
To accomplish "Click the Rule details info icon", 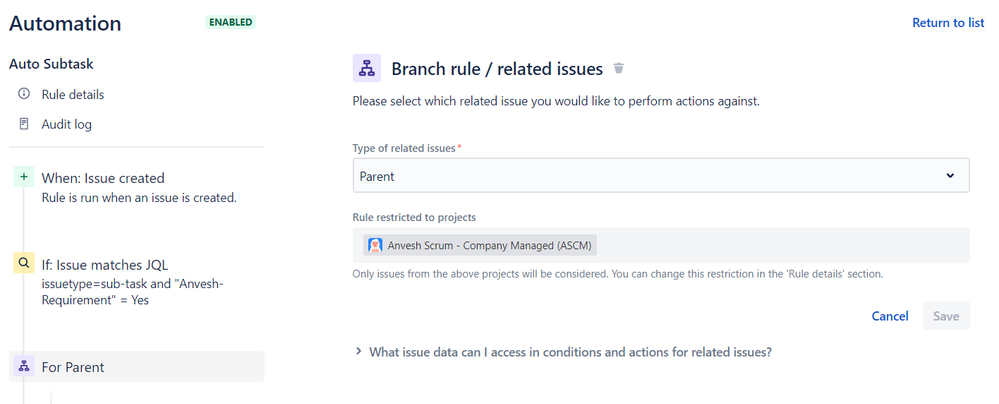I will [x=24, y=94].
